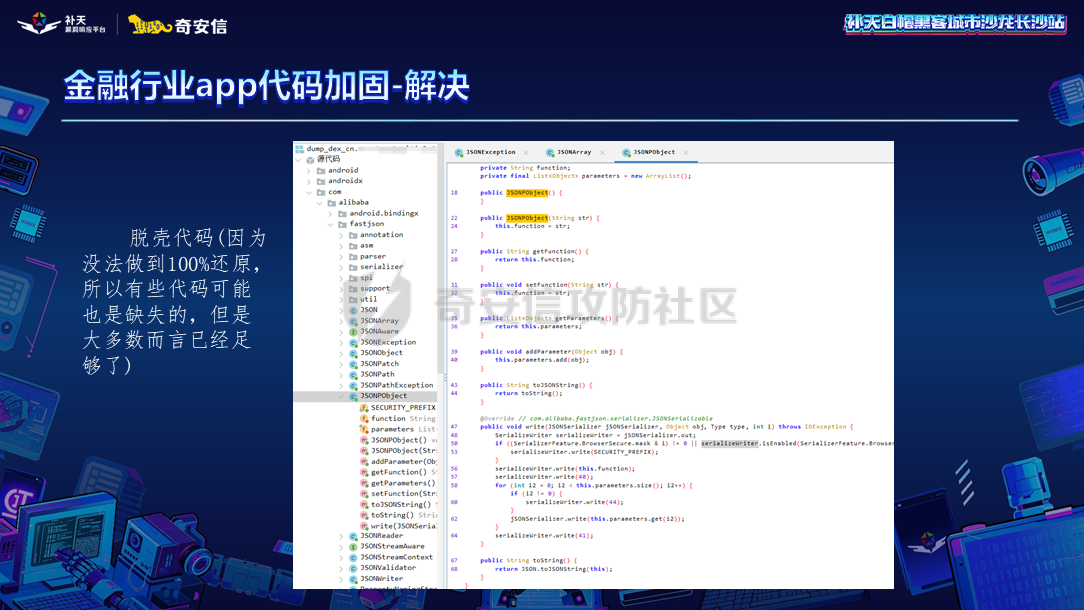
Task: Collapse the alibaba package node
Action: point(322,203)
